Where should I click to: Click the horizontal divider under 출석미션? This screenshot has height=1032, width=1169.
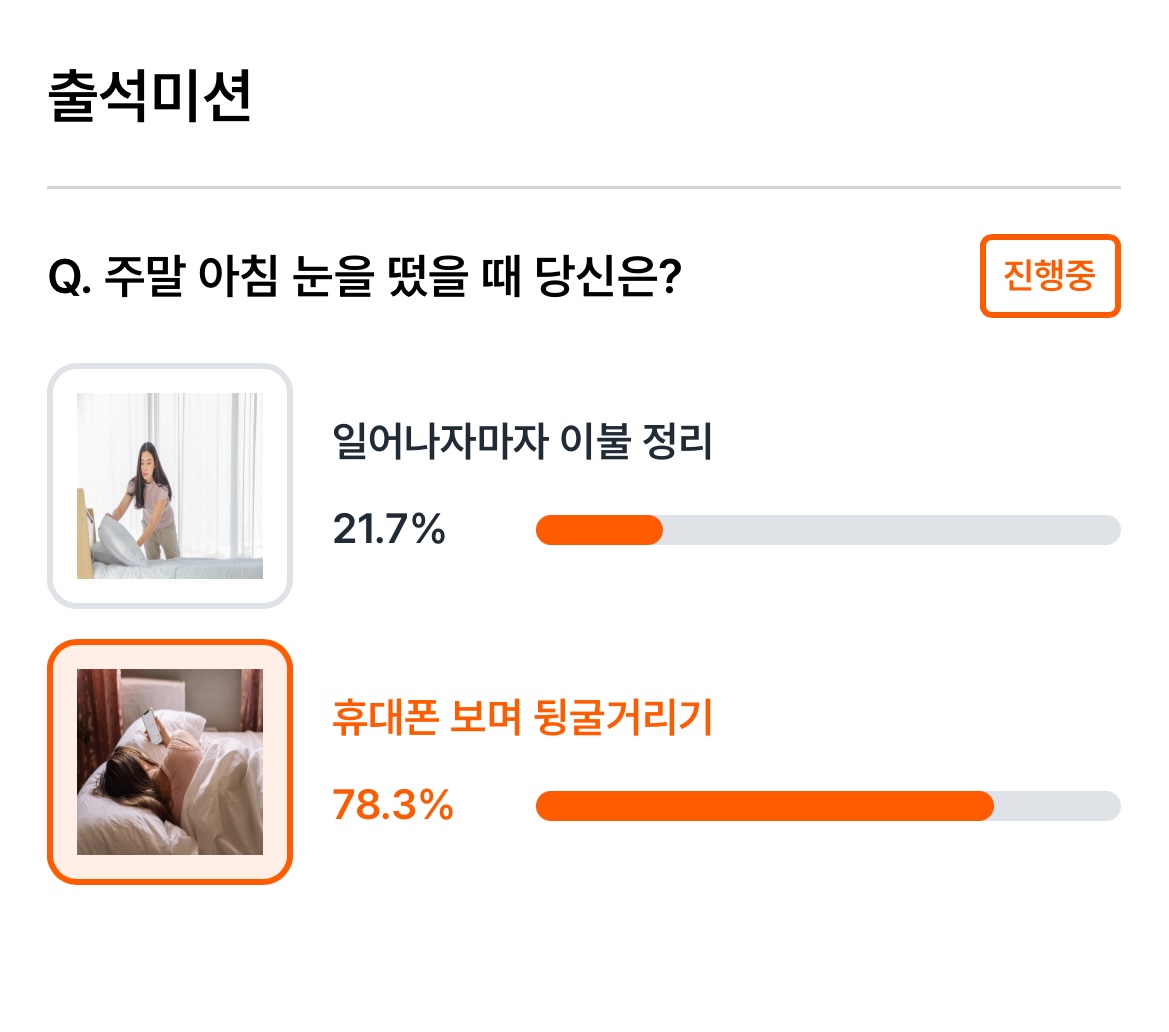584,187
